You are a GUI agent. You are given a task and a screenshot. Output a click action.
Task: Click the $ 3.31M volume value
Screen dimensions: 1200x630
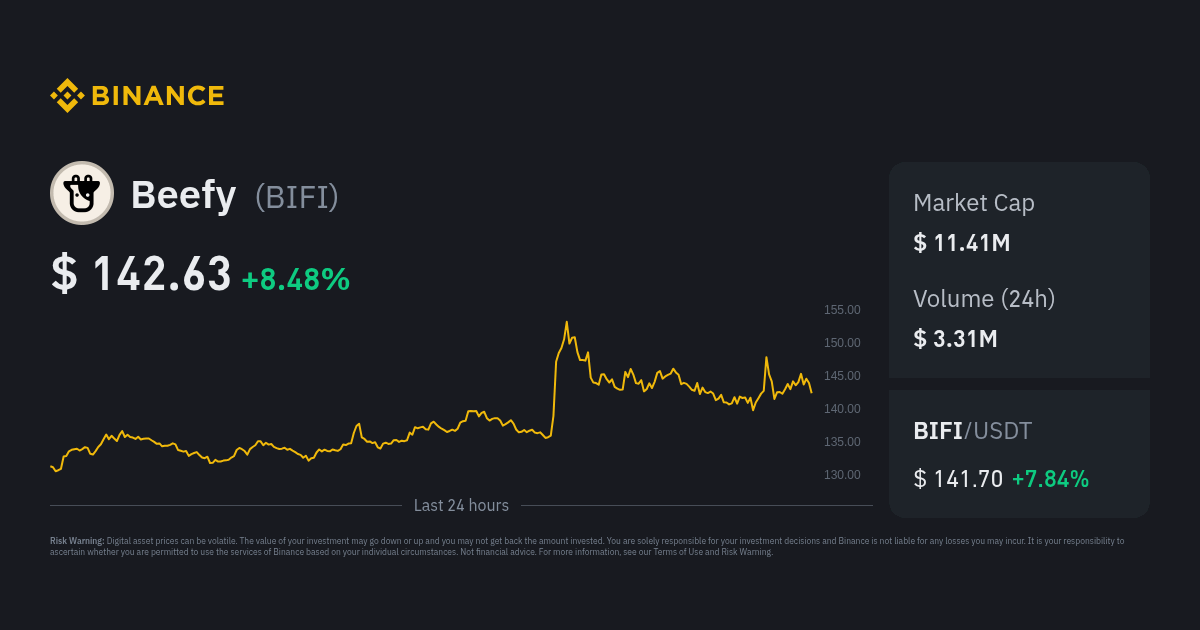955,338
